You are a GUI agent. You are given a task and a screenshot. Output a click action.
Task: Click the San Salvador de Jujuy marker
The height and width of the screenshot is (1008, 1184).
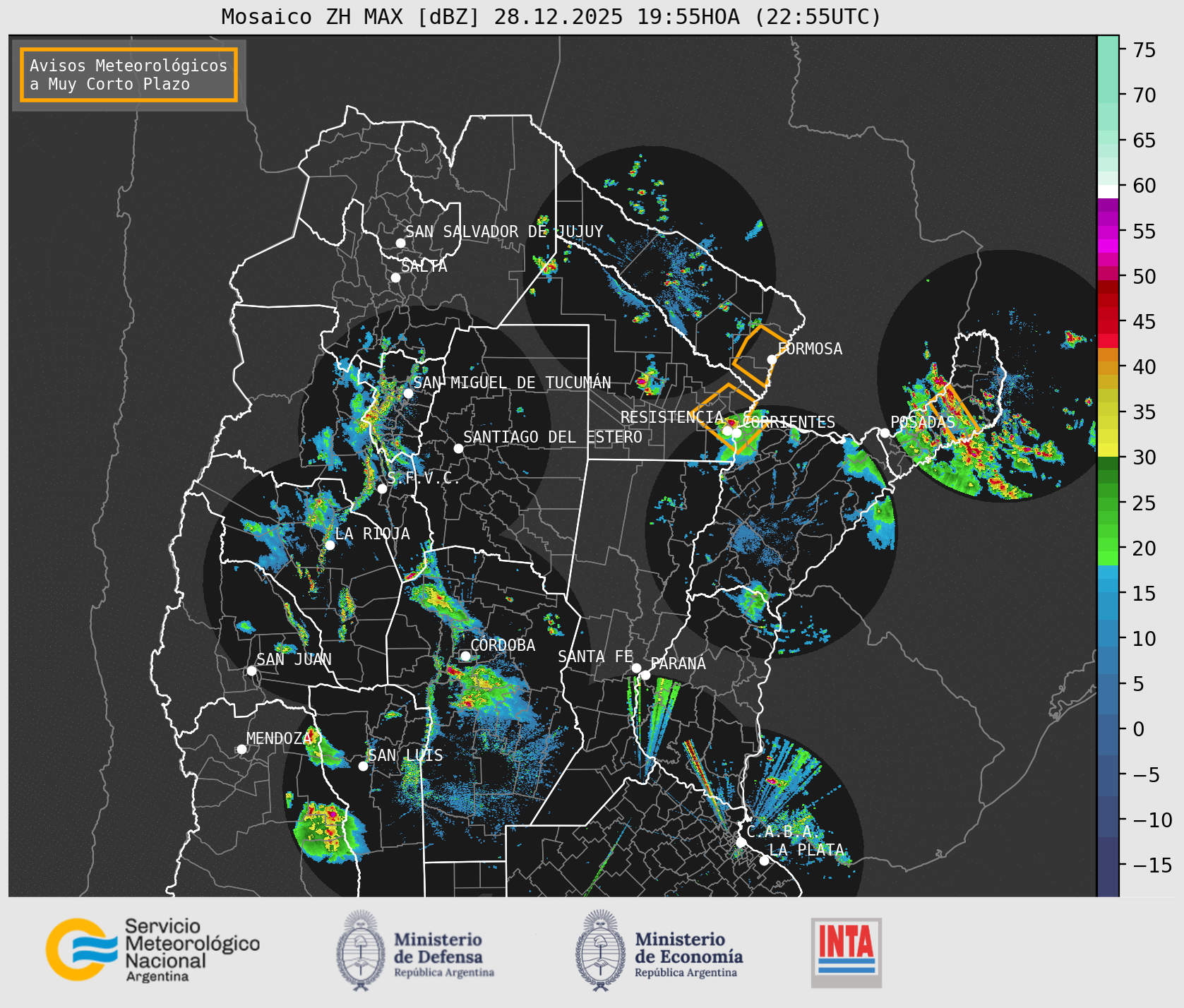point(400,243)
